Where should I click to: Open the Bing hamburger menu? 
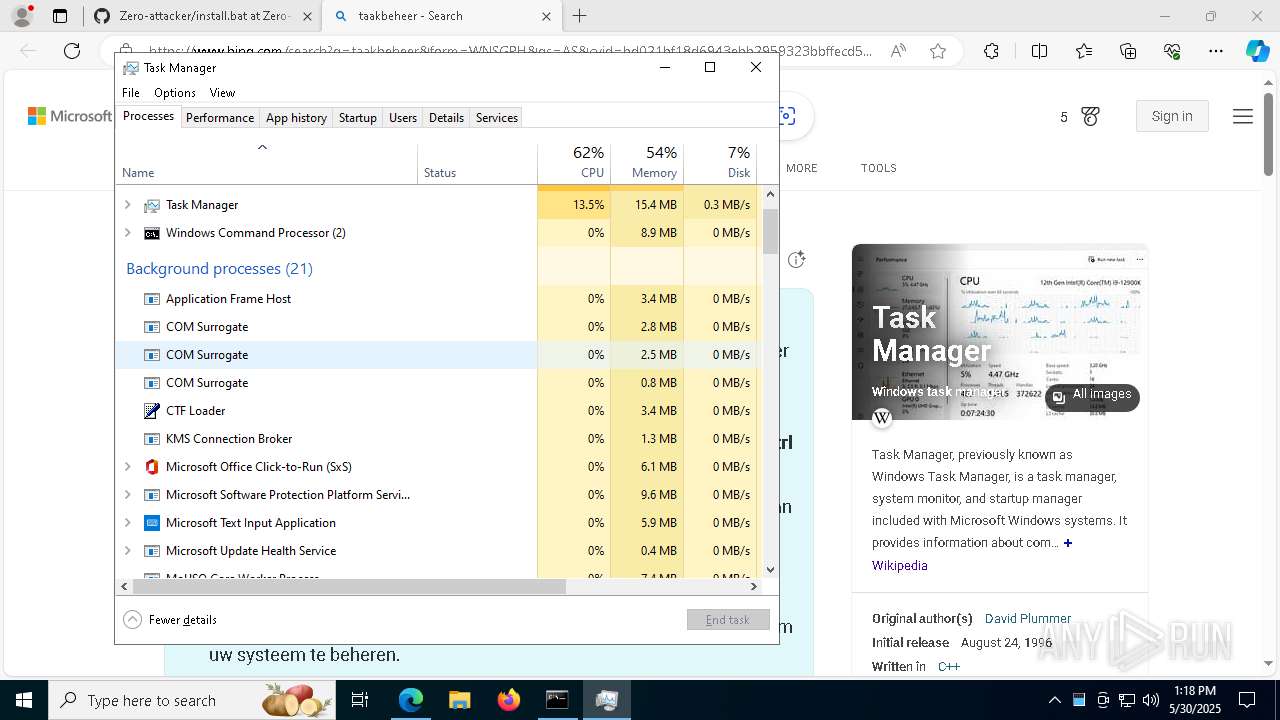coord(1243,117)
